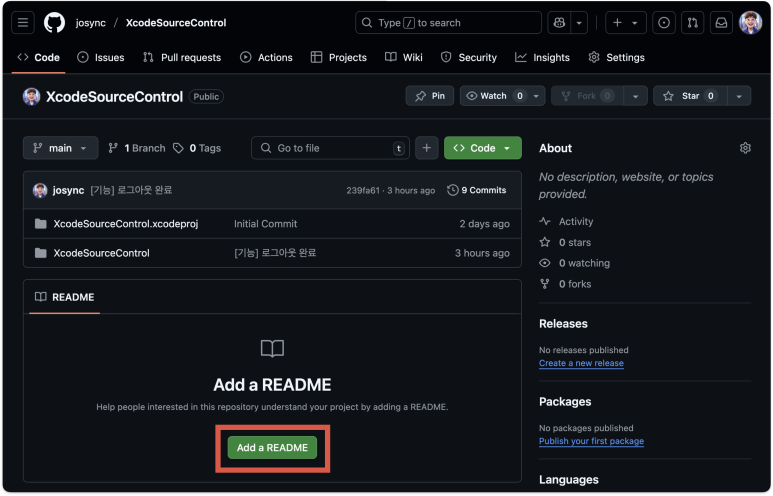
Task: Open the repository Settings tab
Action: coord(616,57)
